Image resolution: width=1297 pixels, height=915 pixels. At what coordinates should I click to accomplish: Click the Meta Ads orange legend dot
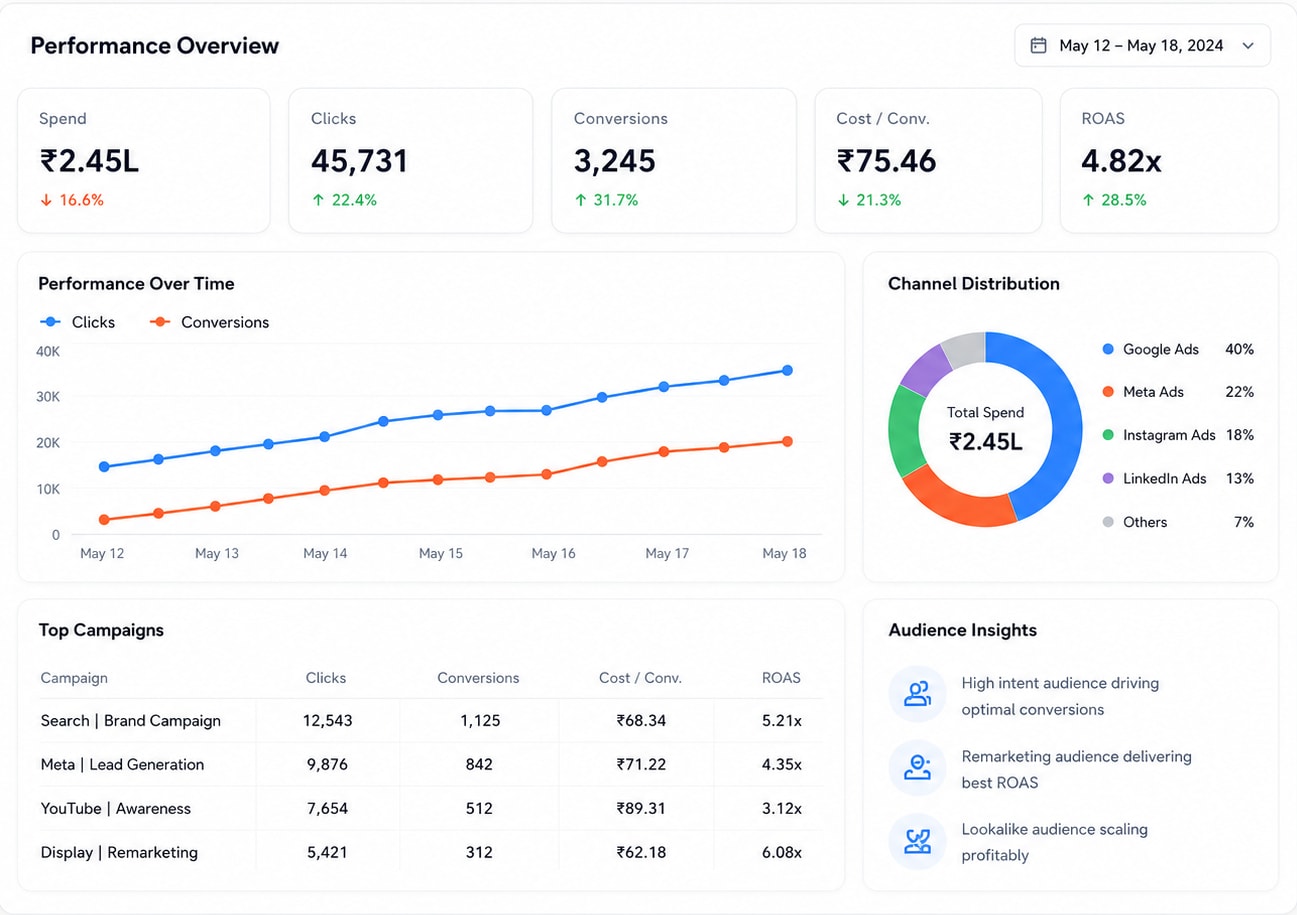click(1107, 392)
